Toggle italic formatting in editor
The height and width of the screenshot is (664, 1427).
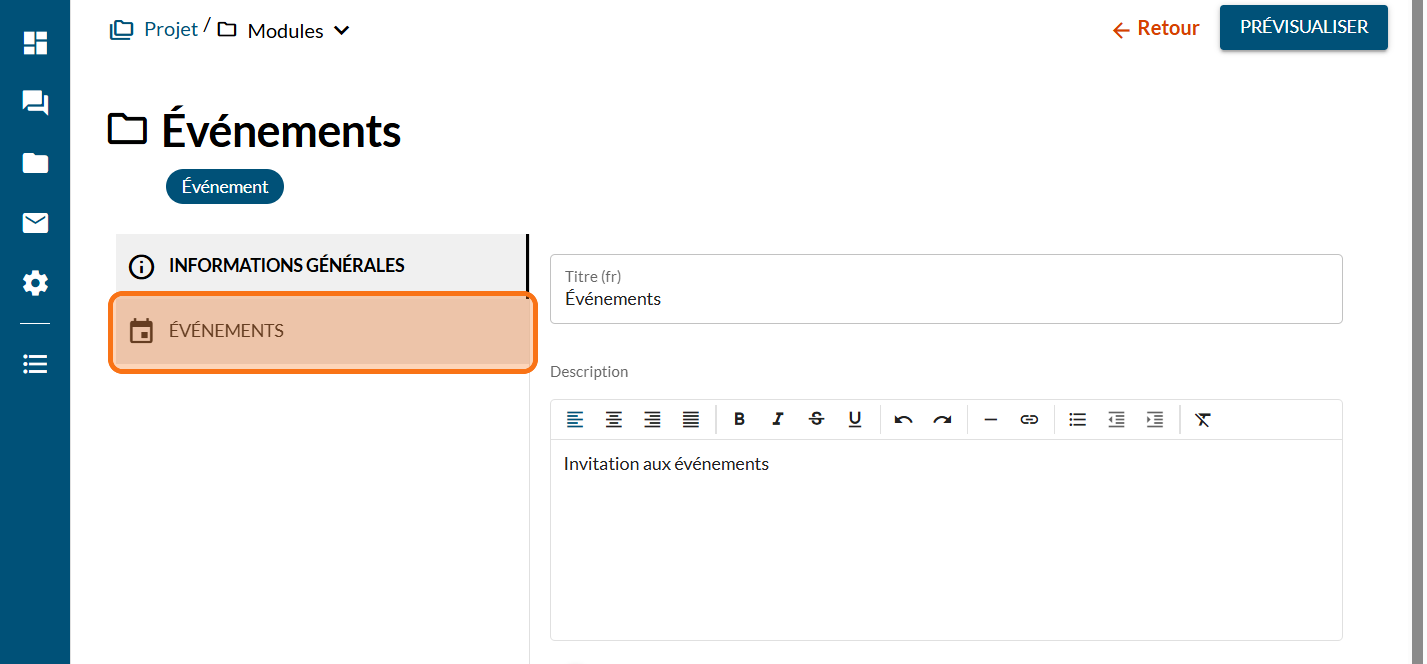pos(777,420)
